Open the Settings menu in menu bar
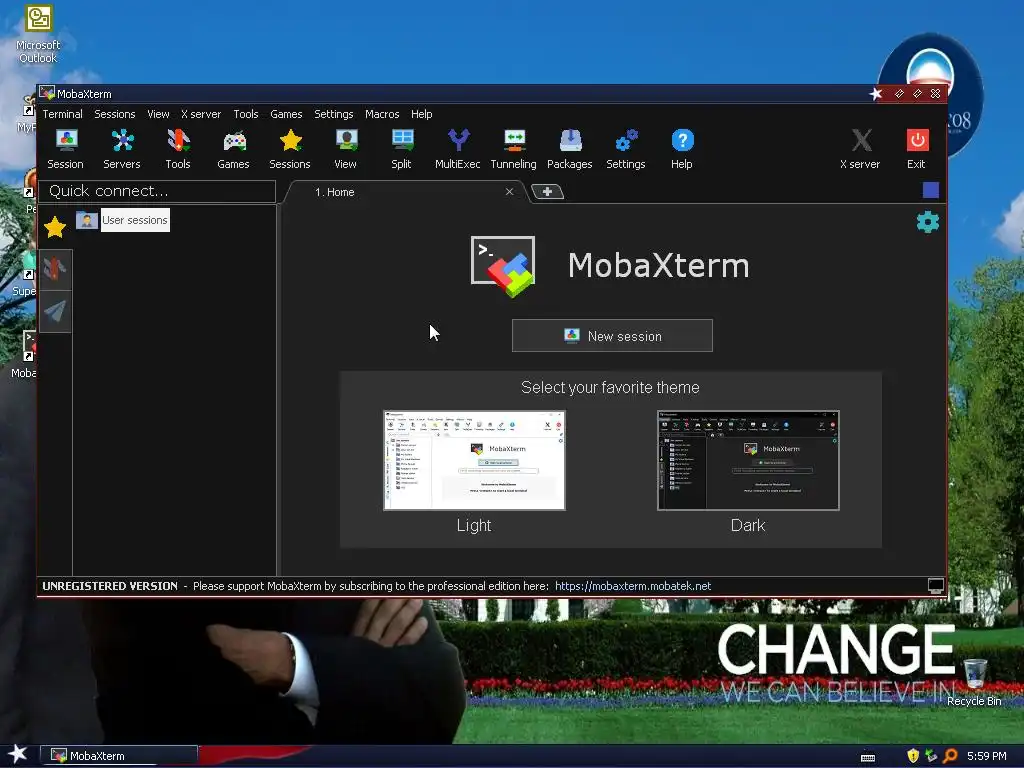Image resolution: width=1024 pixels, height=768 pixels. point(334,114)
